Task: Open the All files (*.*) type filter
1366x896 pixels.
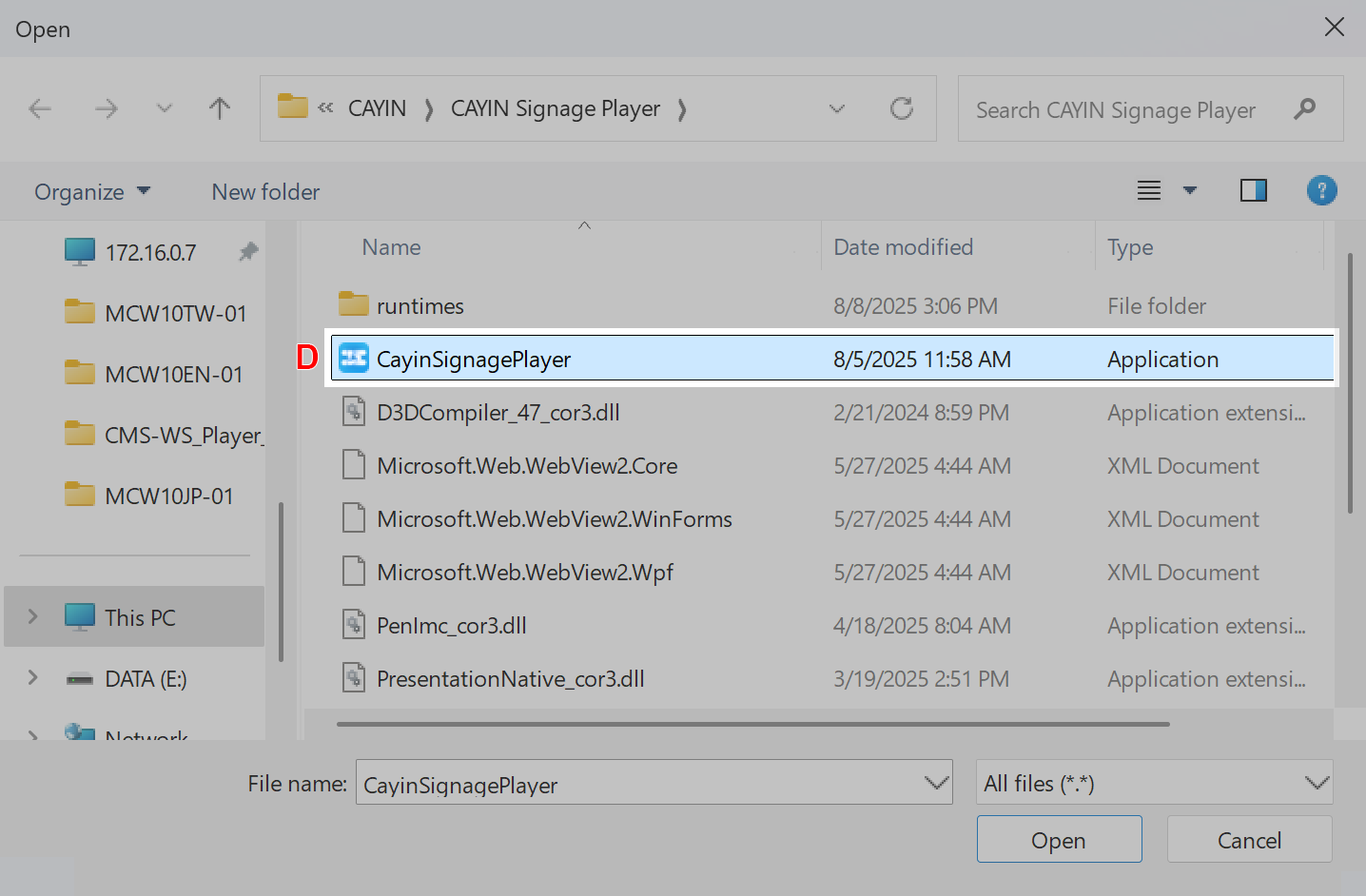Action: (1154, 783)
